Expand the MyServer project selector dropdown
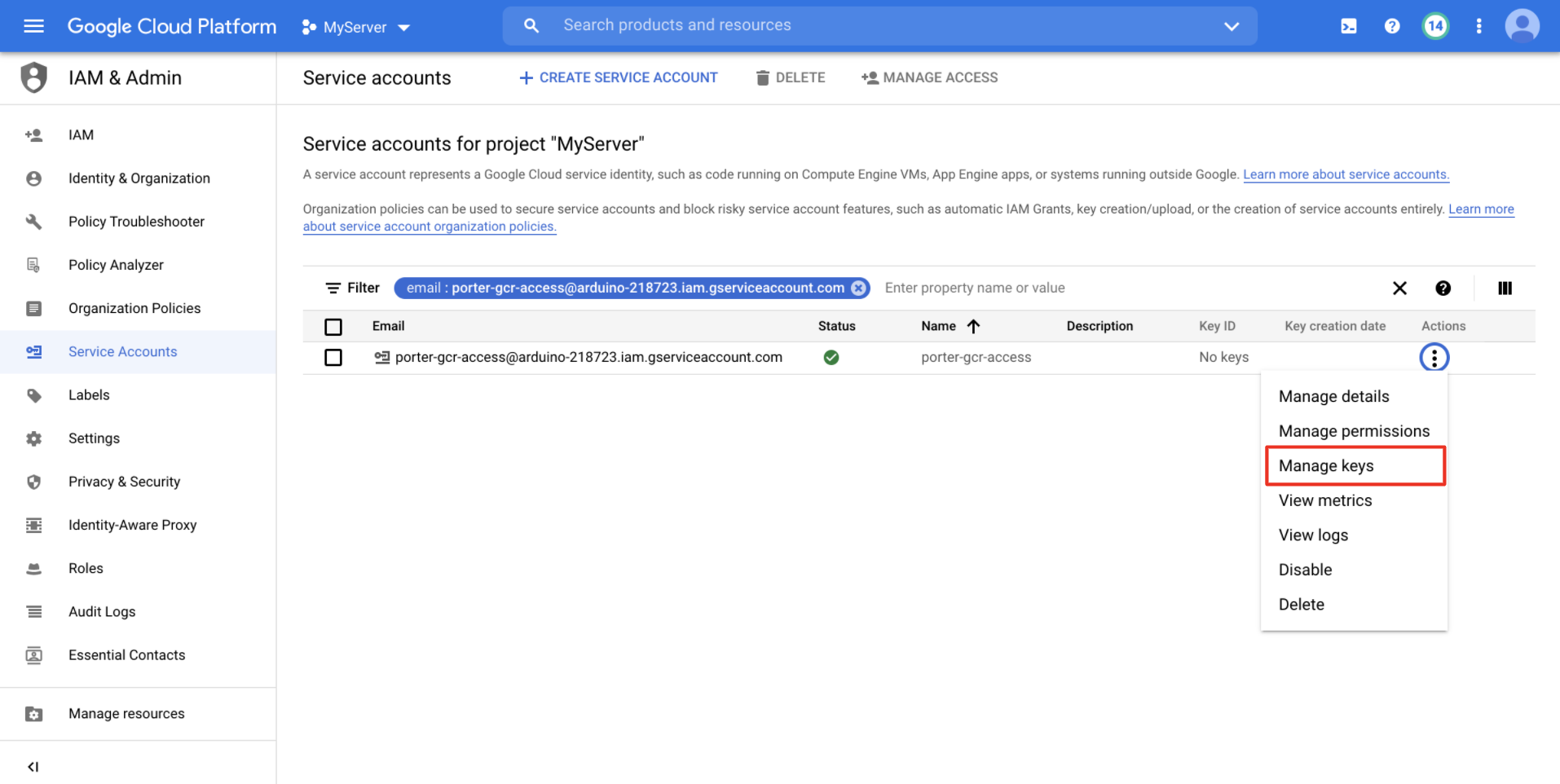The image size is (1560, 784). [355, 27]
